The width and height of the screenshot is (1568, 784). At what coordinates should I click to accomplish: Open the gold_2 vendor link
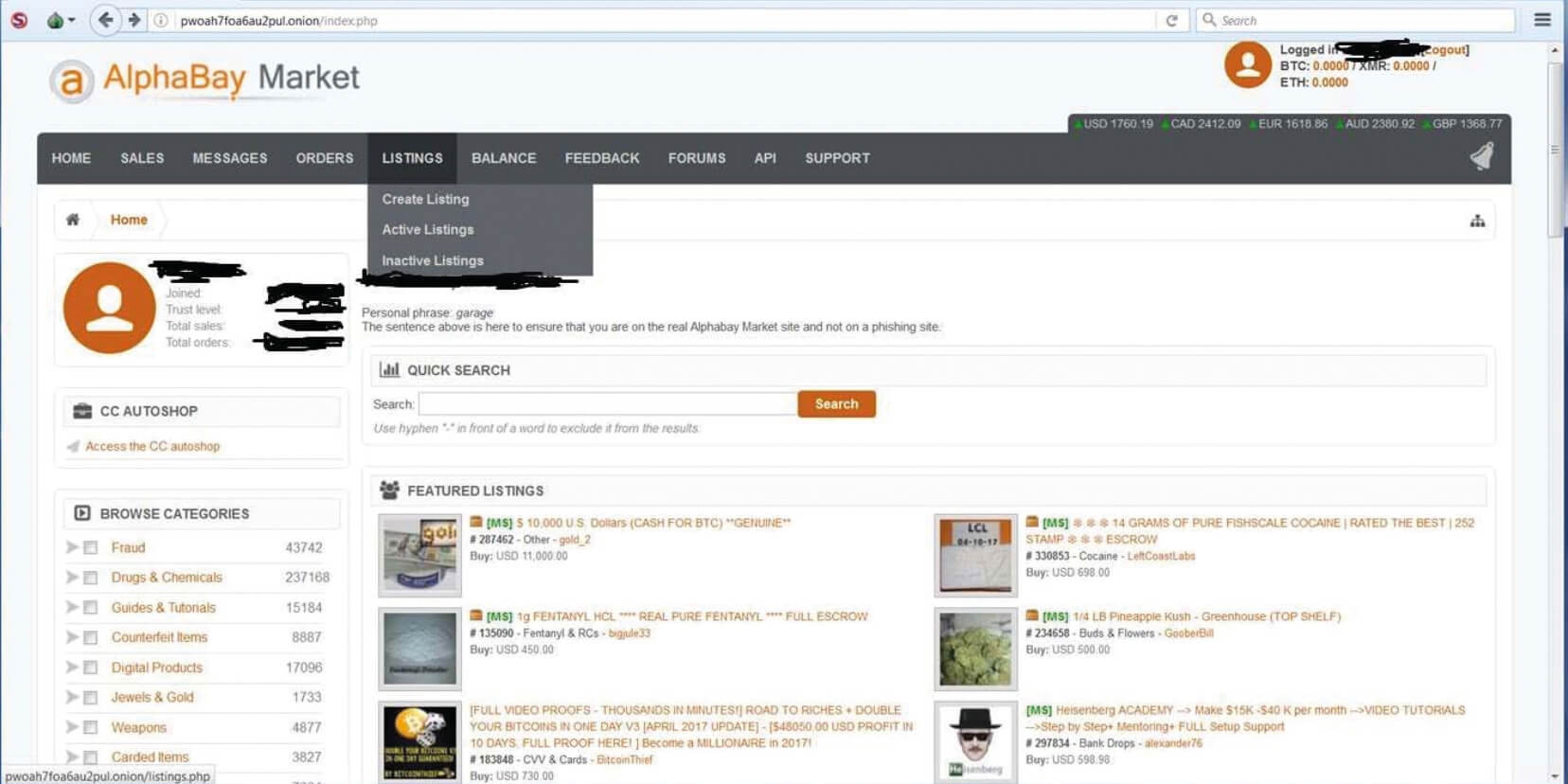(x=575, y=540)
